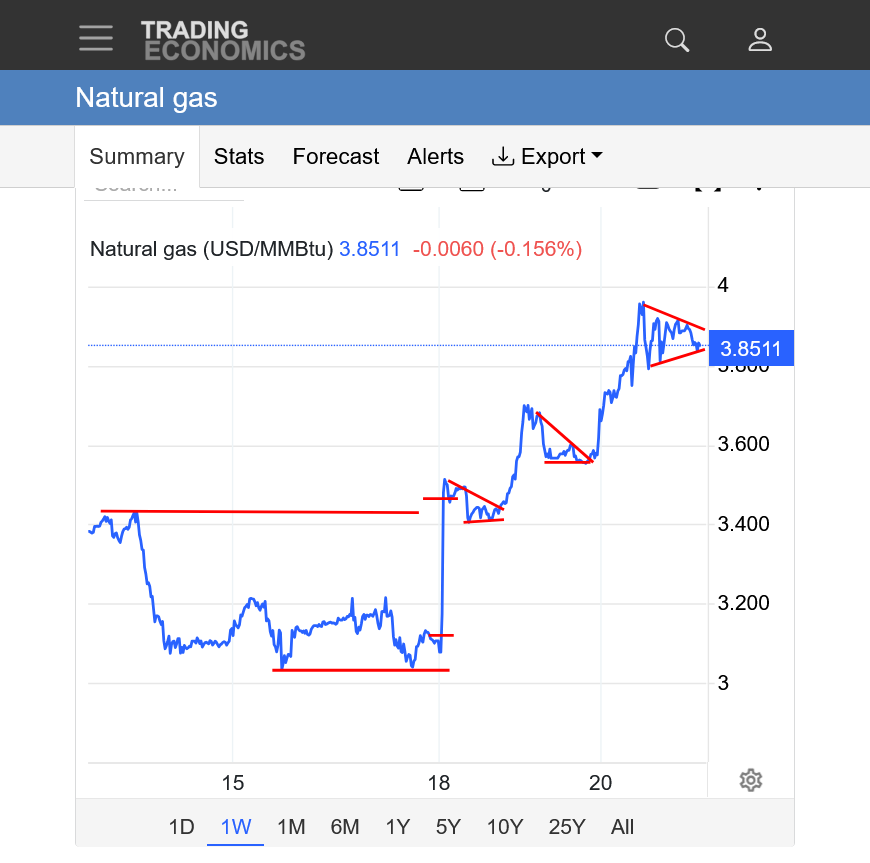This screenshot has height=863, width=870.
Task: Expand the Export dropdown
Action: pyautogui.click(x=547, y=157)
